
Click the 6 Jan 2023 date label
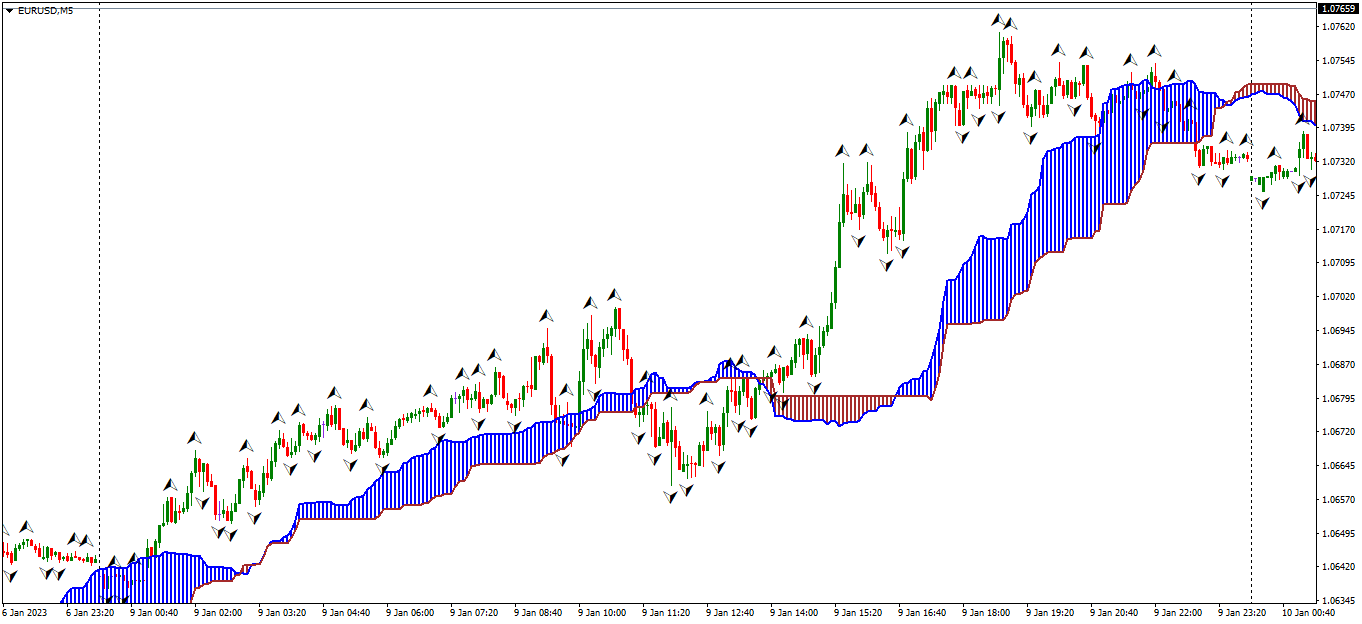[x=25, y=612]
